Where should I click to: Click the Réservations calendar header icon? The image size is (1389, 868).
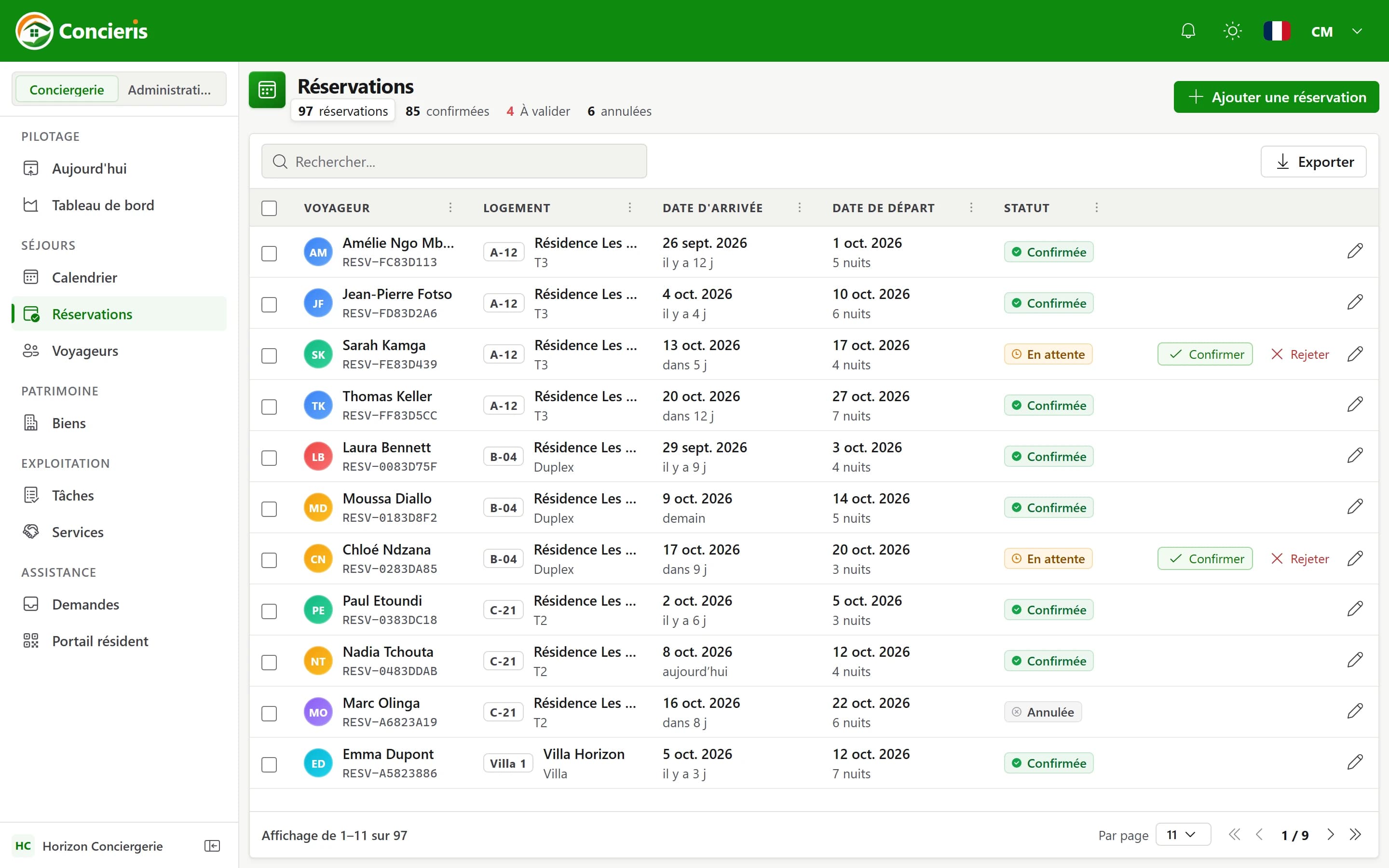267,90
